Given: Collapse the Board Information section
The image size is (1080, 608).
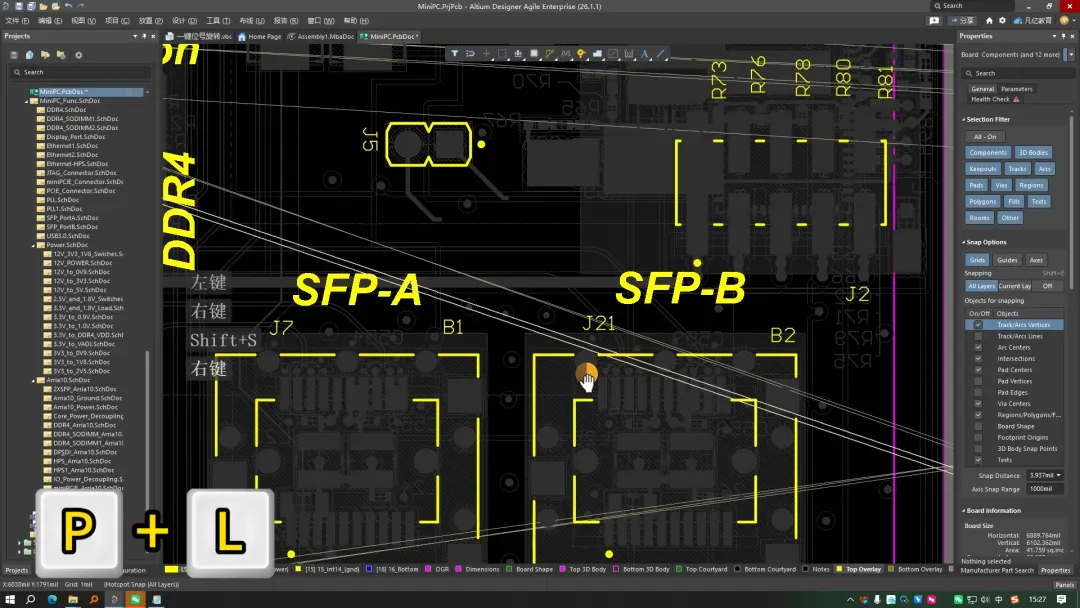Looking at the screenshot, I should coord(964,511).
